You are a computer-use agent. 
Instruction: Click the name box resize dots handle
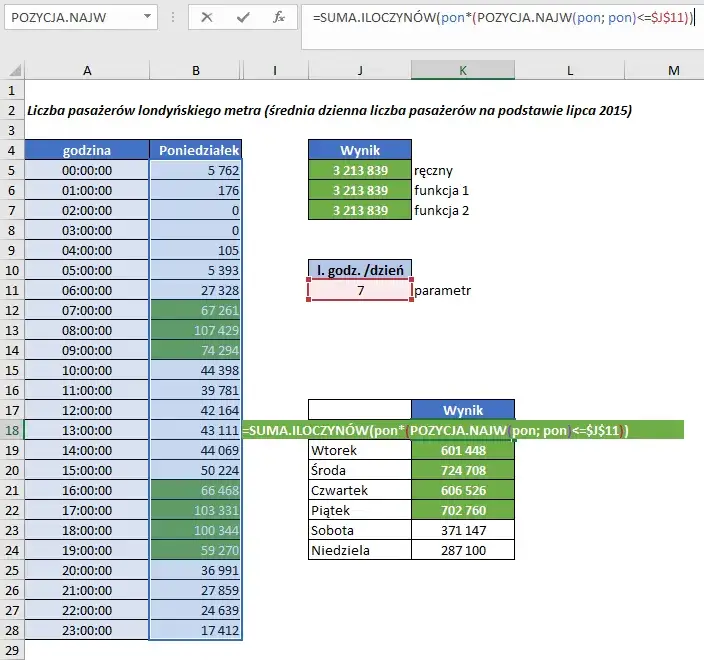(x=173, y=17)
